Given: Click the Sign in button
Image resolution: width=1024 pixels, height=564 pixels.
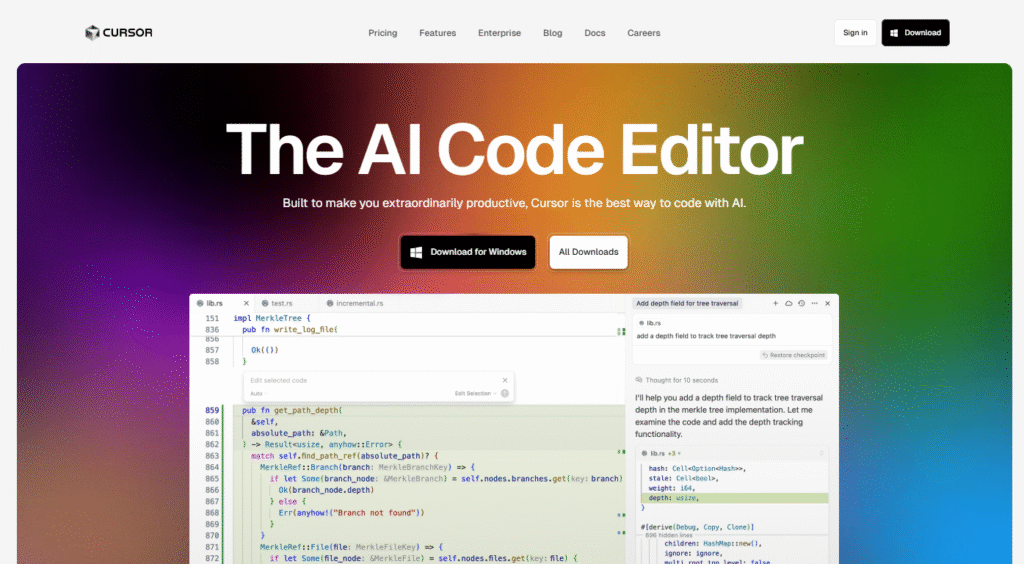Looking at the screenshot, I should [855, 33].
